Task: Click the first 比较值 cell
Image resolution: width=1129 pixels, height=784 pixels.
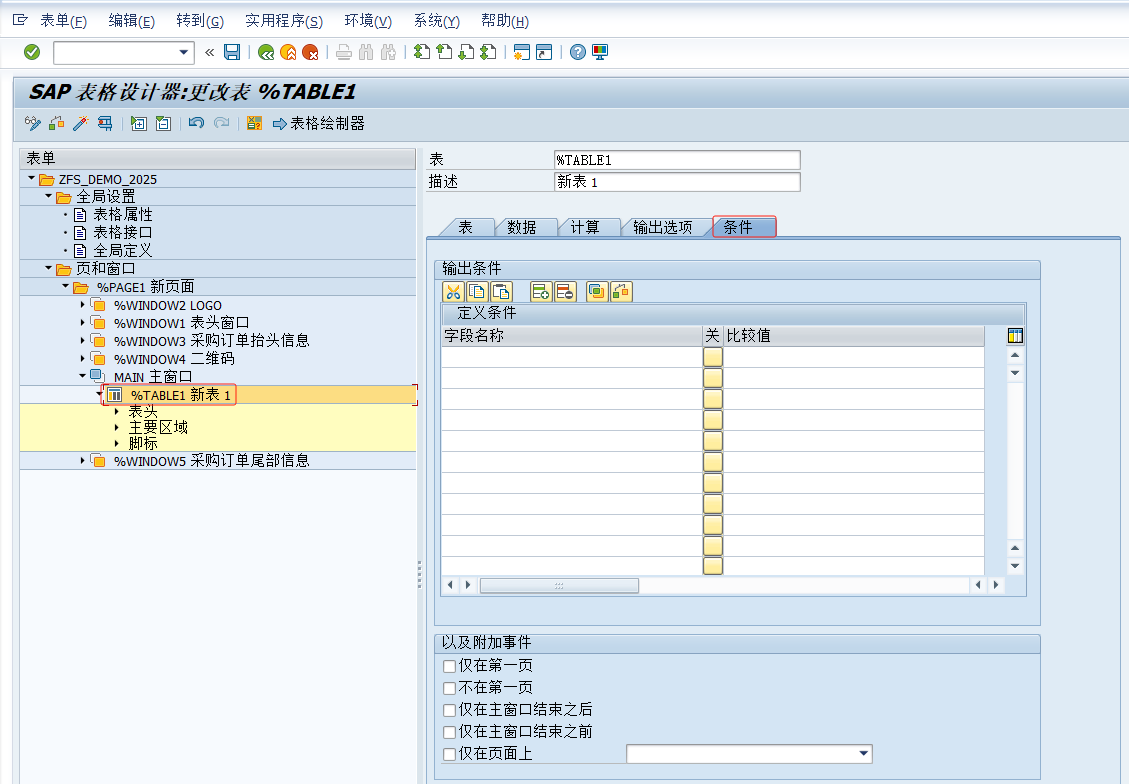Action: (x=854, y=357)
